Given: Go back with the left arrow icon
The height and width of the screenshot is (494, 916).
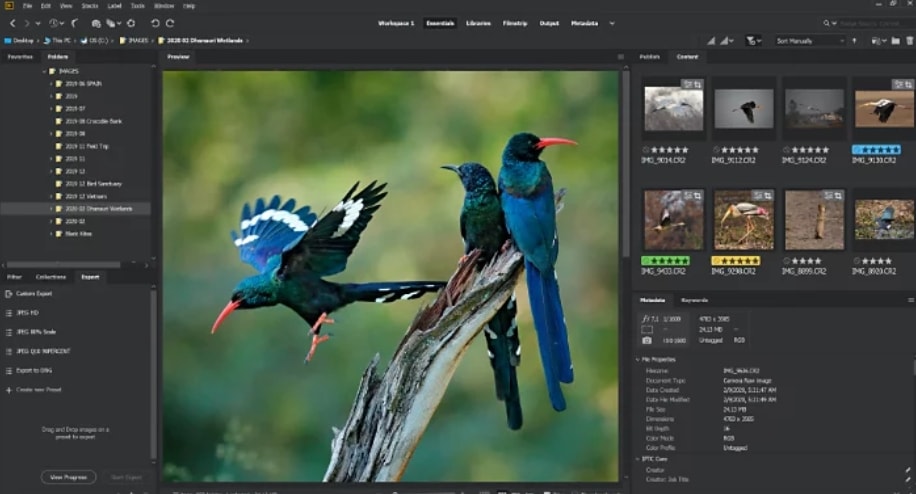Looking at the screenshot, I should [13, 23].
